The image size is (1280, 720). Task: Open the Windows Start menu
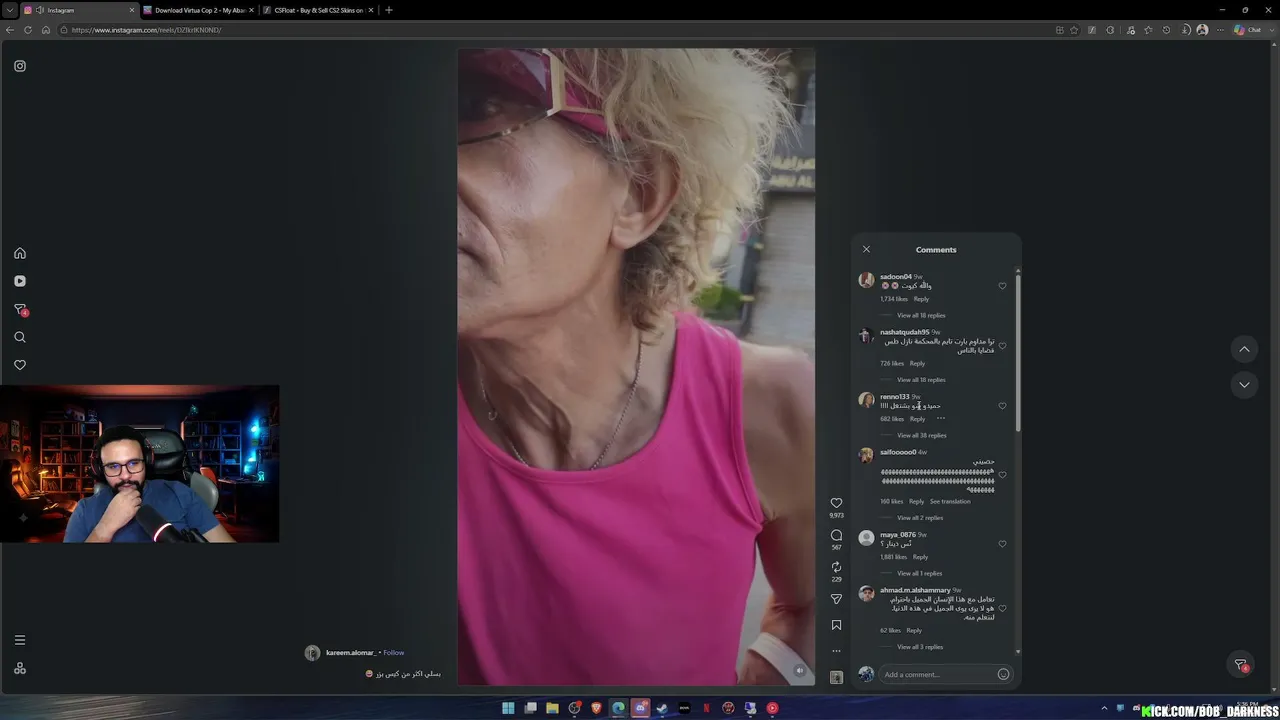click(508, 708)
